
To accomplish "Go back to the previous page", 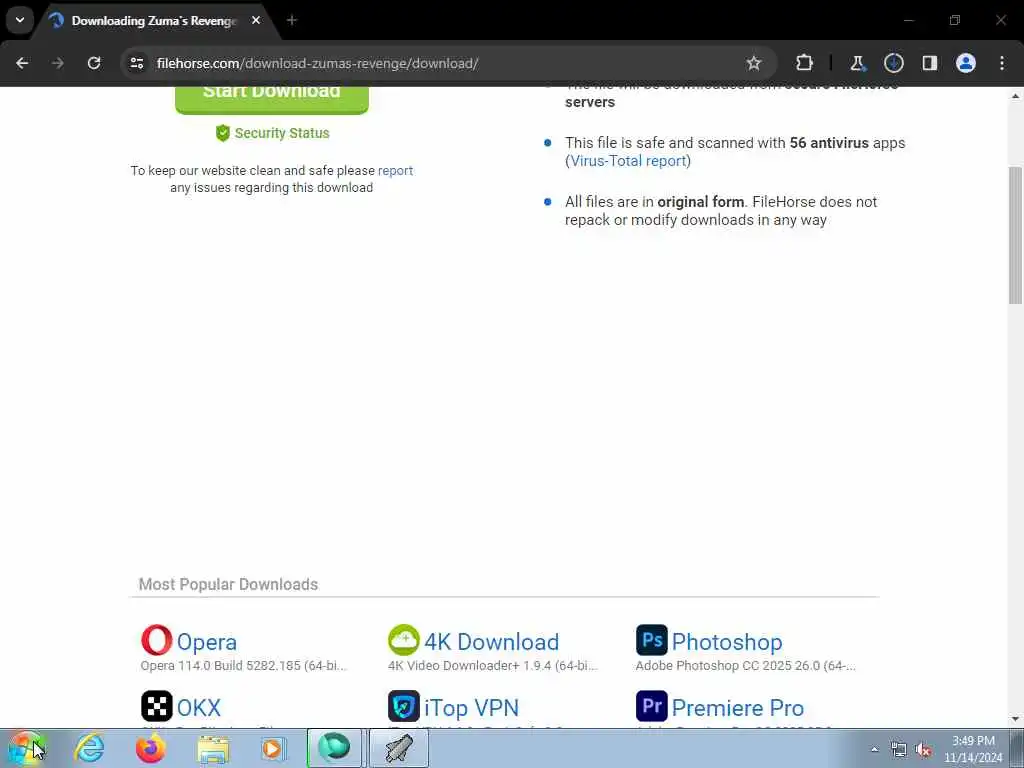I will 22,63.
